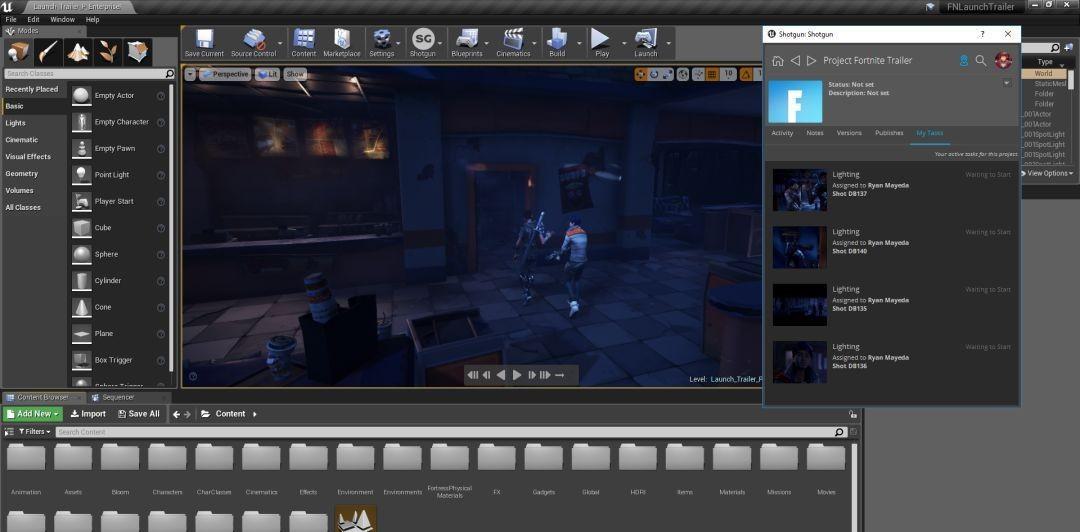The height and width of the screenshot is (532, 1080).
Task: Open the Help menu
Action: click(92, 20)
